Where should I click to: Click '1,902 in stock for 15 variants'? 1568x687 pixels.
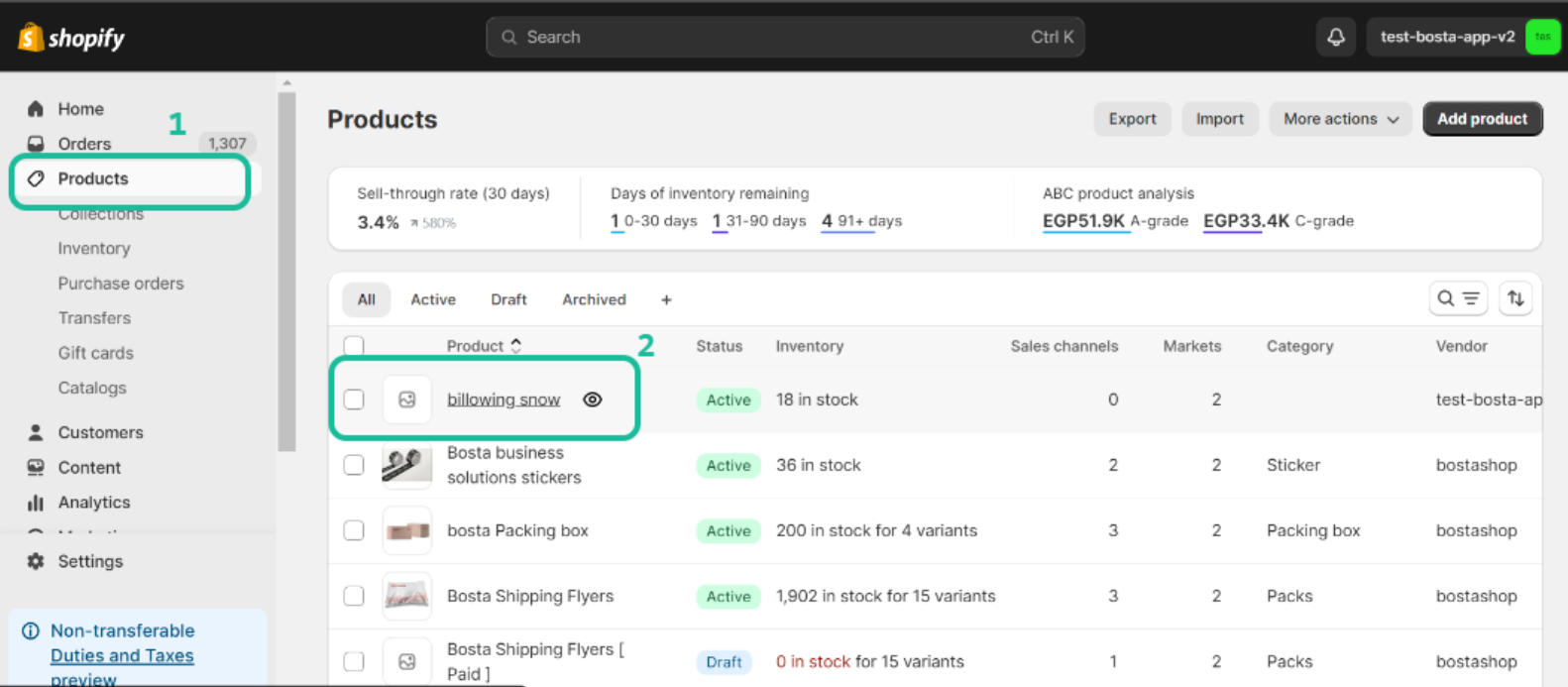coord(885,596)
